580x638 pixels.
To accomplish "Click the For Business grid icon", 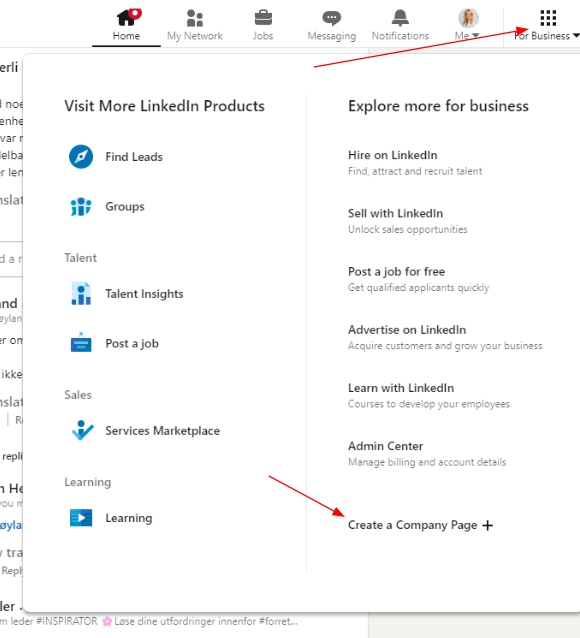I will (548, 18).
